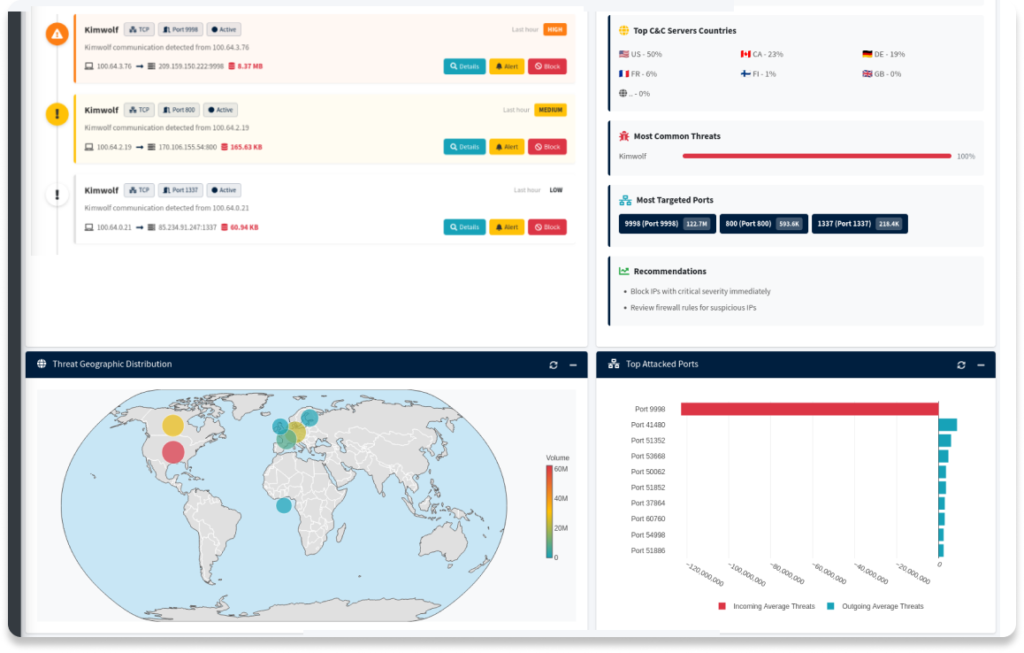Toggle the Incoming Average Threats legend series

(766, 606)
